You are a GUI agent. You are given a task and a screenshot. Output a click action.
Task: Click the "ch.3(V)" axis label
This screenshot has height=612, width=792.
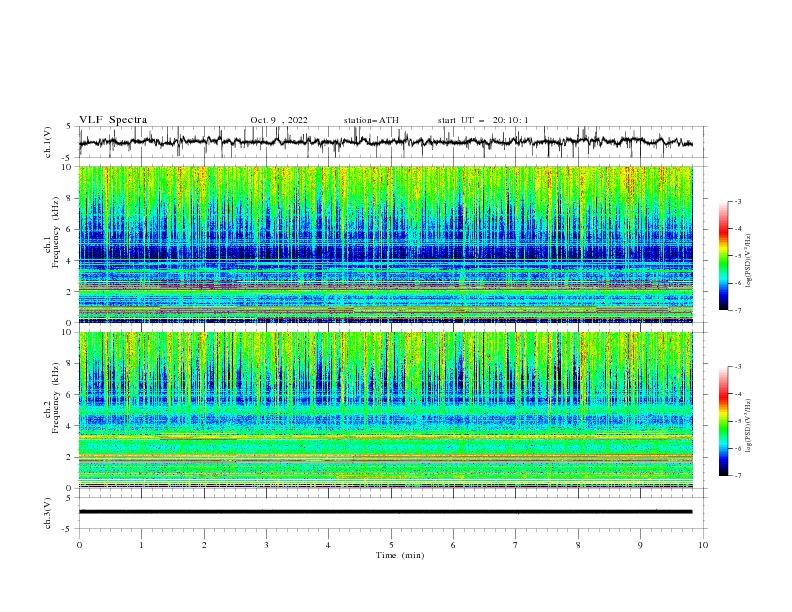48,513
